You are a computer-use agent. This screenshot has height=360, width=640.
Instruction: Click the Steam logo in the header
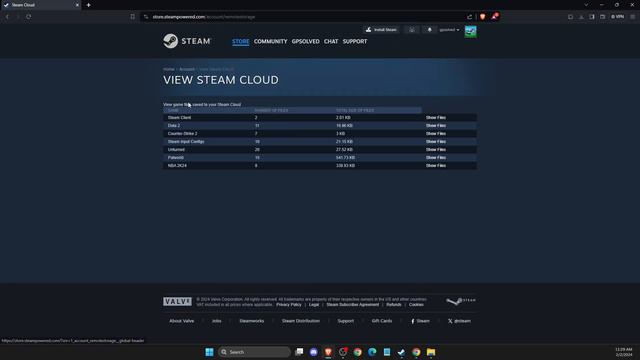(187, 41)
